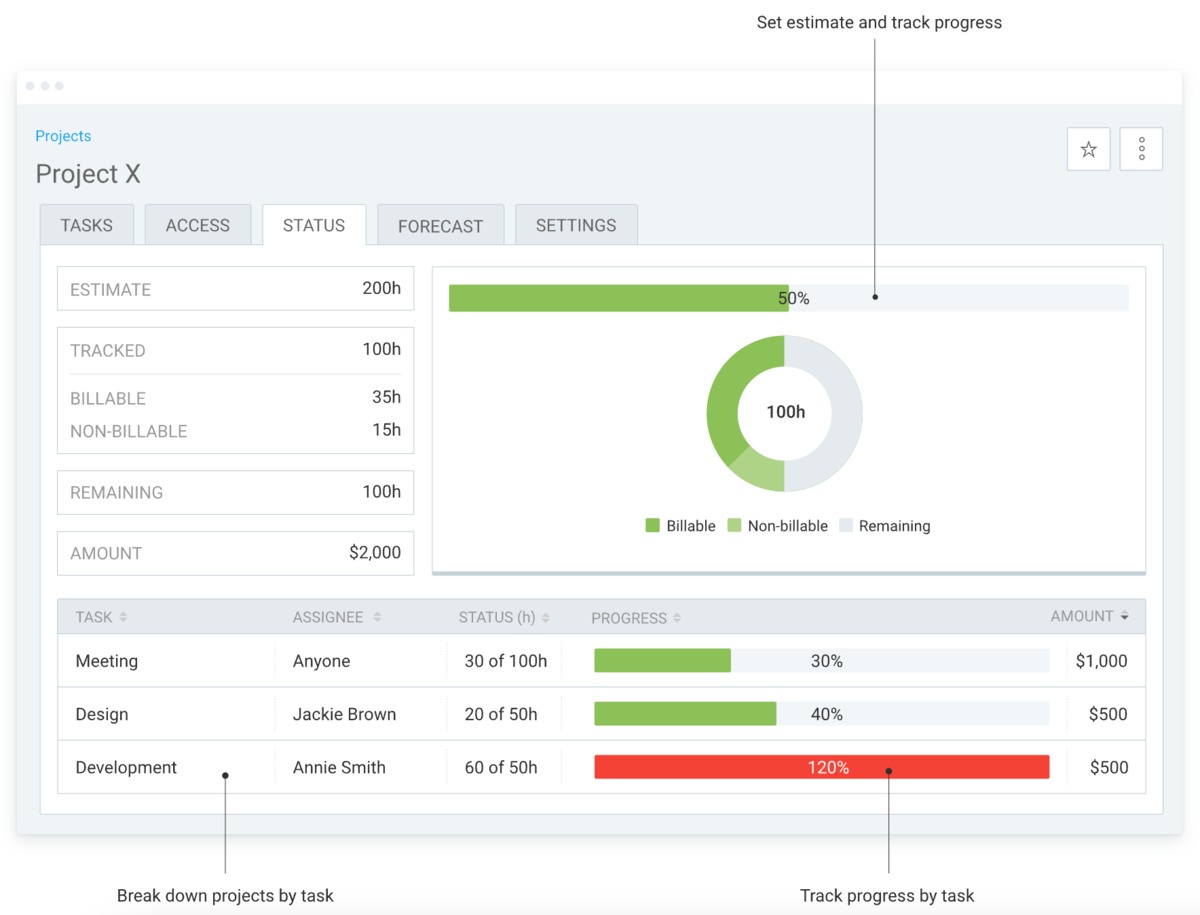Image resolution: width=1200 pixels, height=915 pixels.
Task: Sort tasks by AMOUNT
Action: coord(1089,617)
